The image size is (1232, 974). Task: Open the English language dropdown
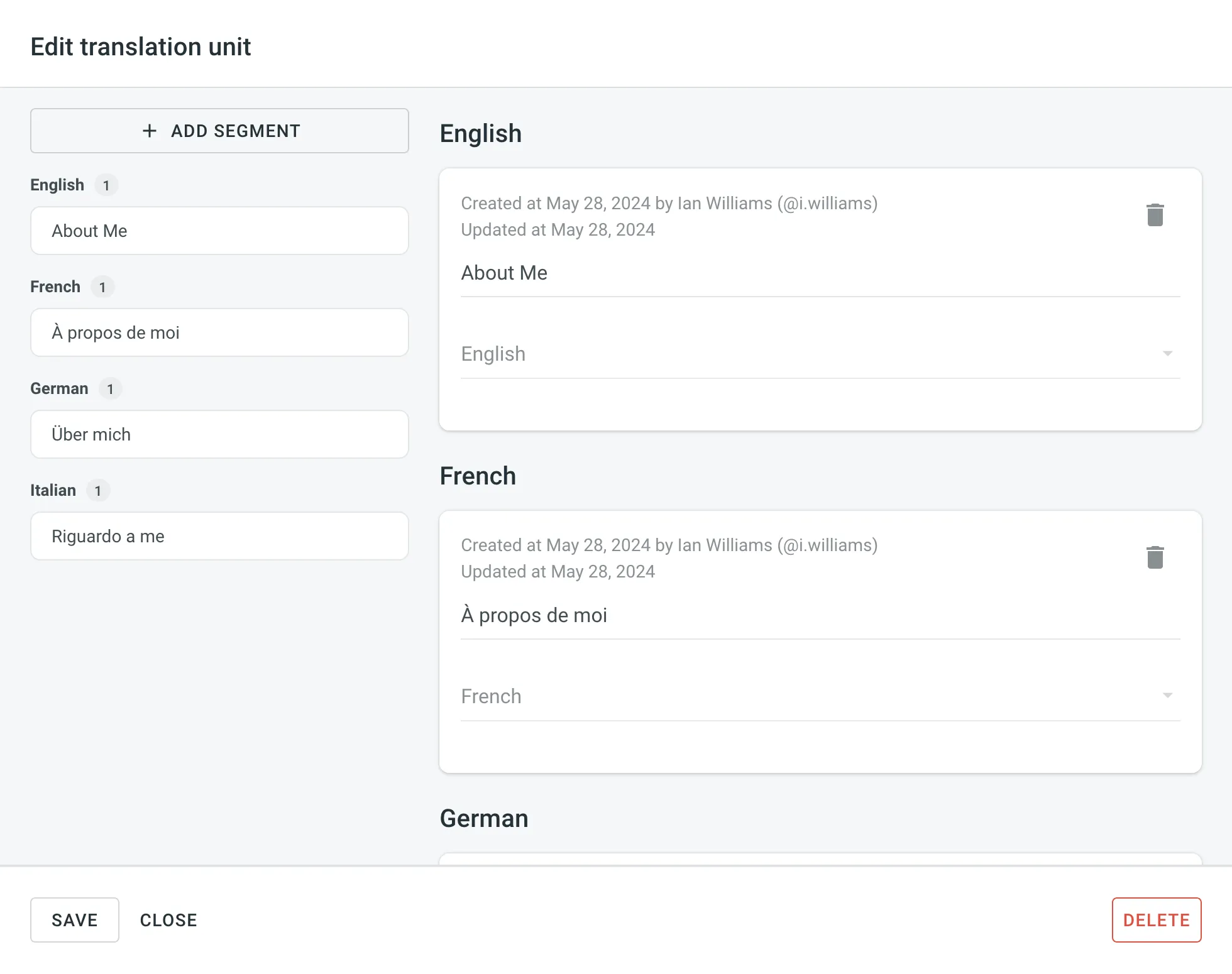coord(820,354)
